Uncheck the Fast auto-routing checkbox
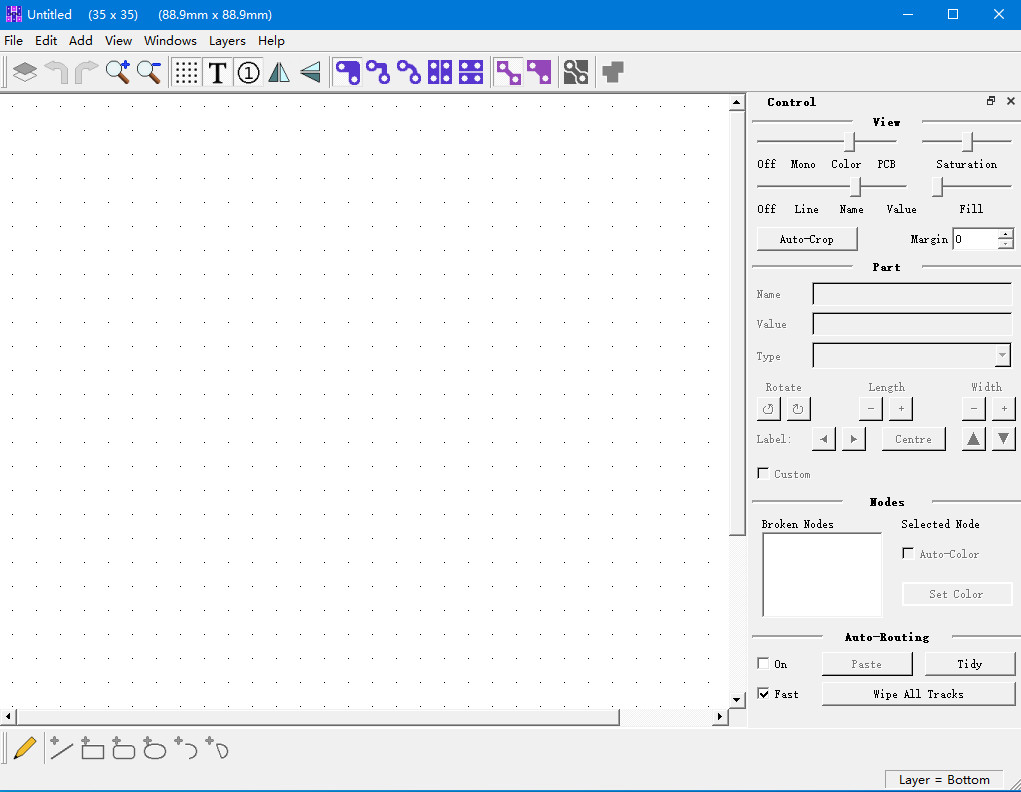 [x=764, y=694]
